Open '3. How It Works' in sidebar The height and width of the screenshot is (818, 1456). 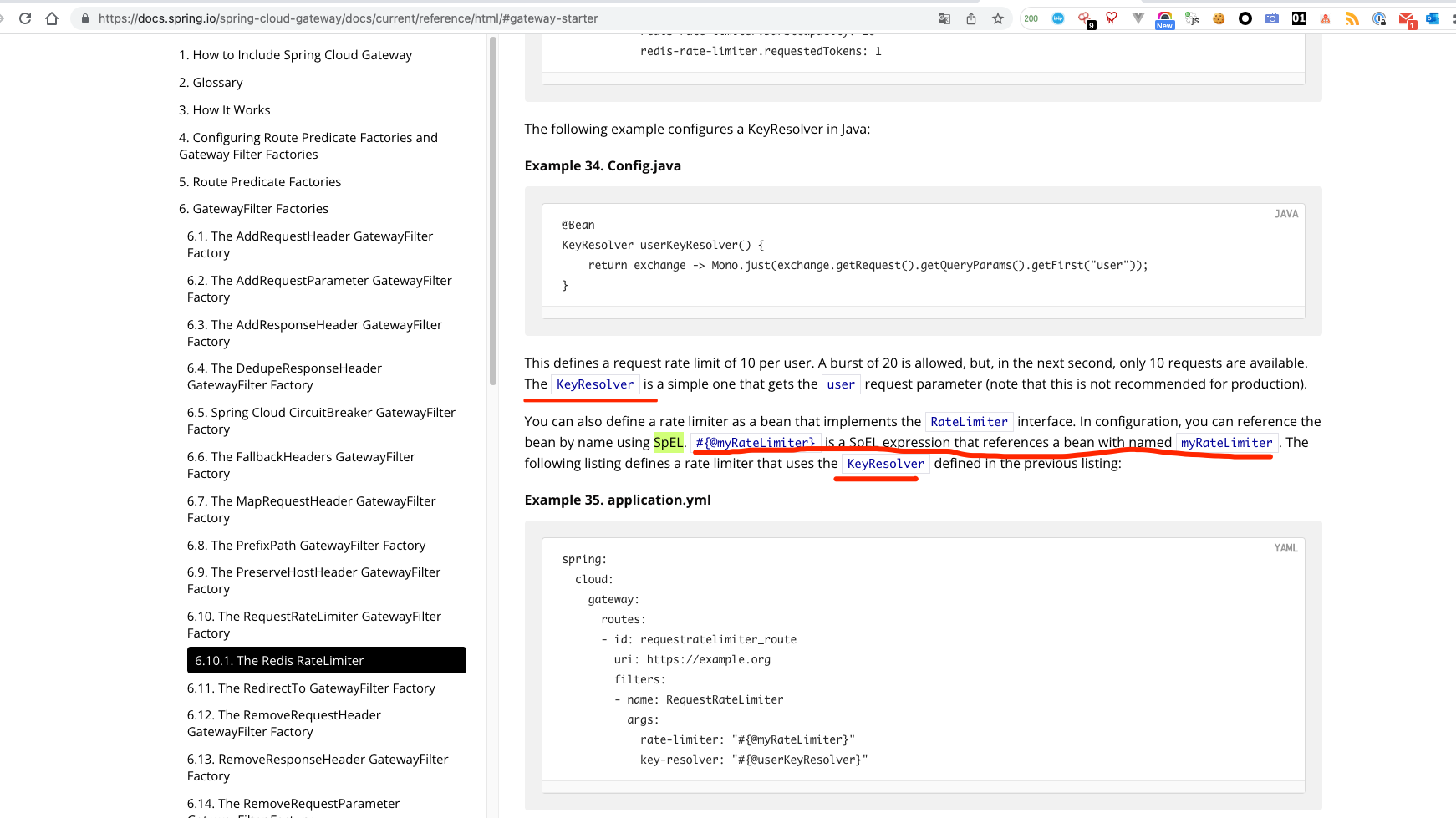tap(224, 110)
